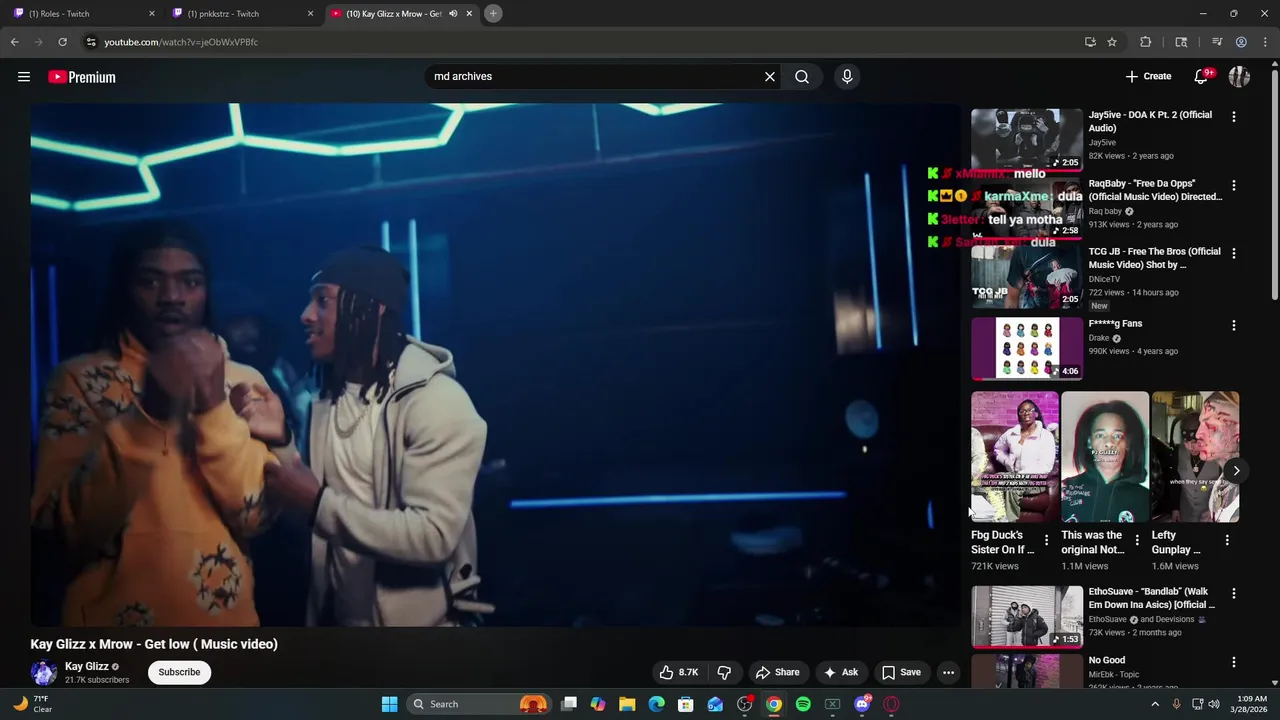Viewport: 1280px width, 720px height.
Task: Open Copilot from the taskbar
Action: [x=598, y=704]
